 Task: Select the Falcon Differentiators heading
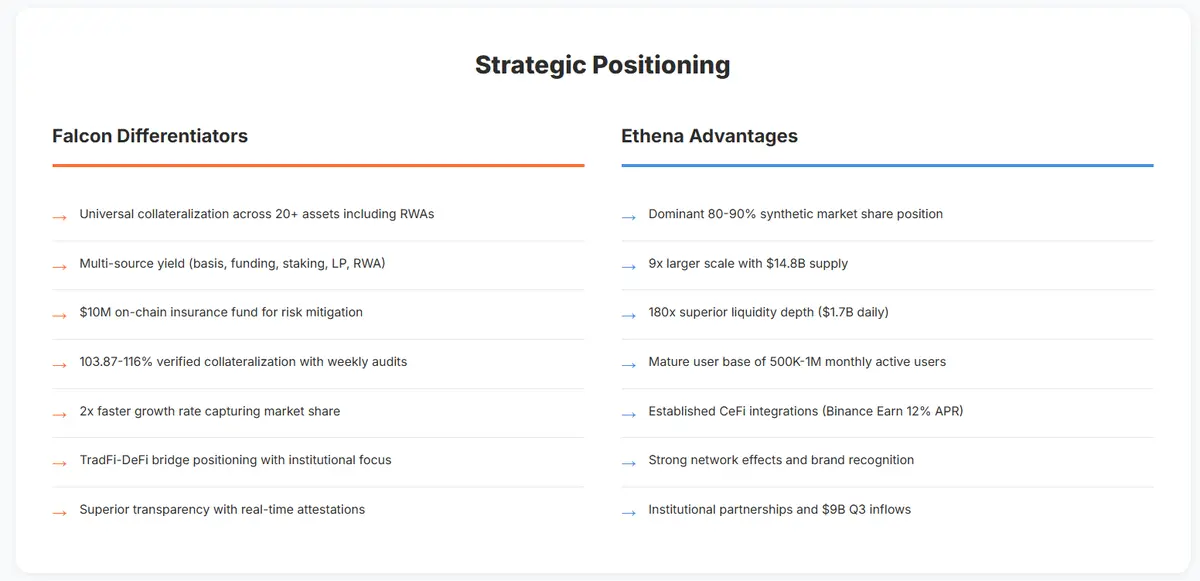150,136
